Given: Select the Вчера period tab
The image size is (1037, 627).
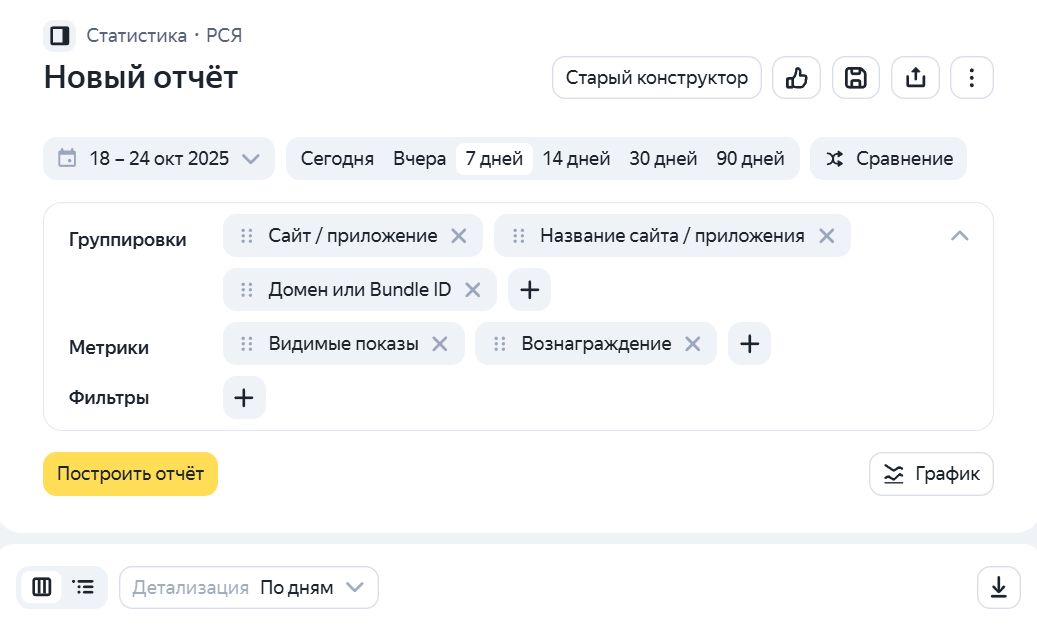Looking at the screenshot, I should [x=419, y=159].
